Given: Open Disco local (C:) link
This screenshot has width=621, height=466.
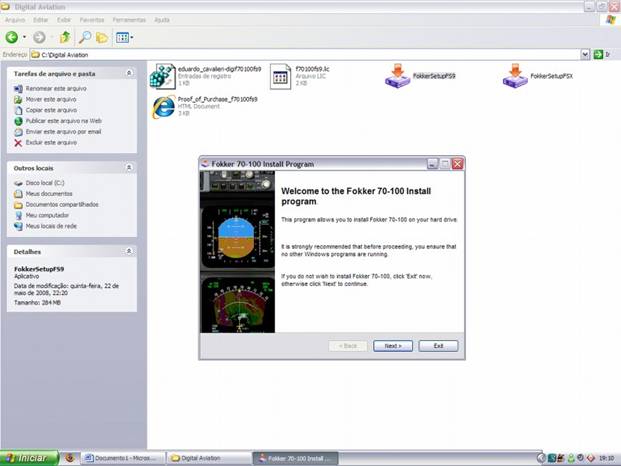Looking at the screenshot, I should [45, 183].
